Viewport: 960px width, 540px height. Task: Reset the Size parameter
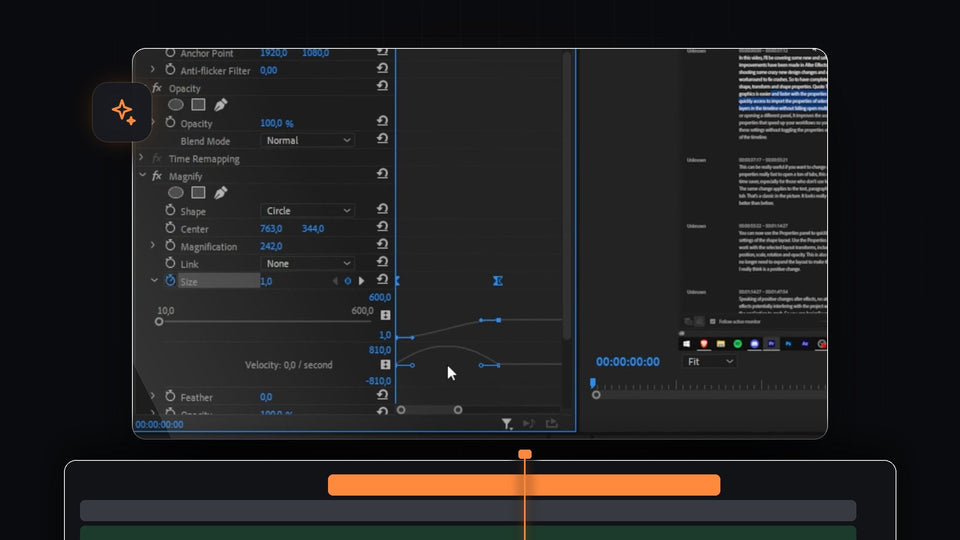click(x=382, y=279)
